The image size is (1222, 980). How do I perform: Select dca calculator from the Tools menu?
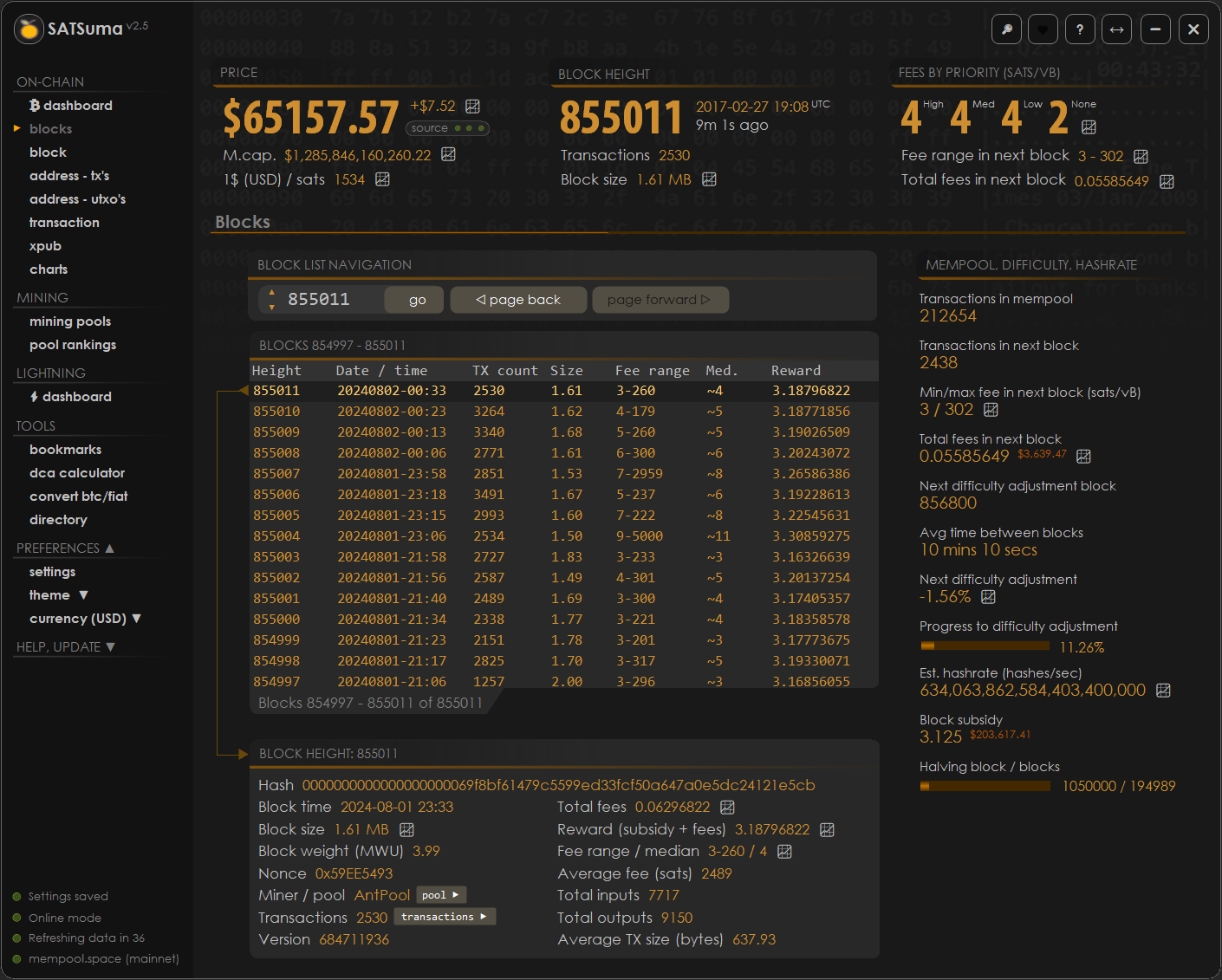pyautogui.click(x=77, y=473)
